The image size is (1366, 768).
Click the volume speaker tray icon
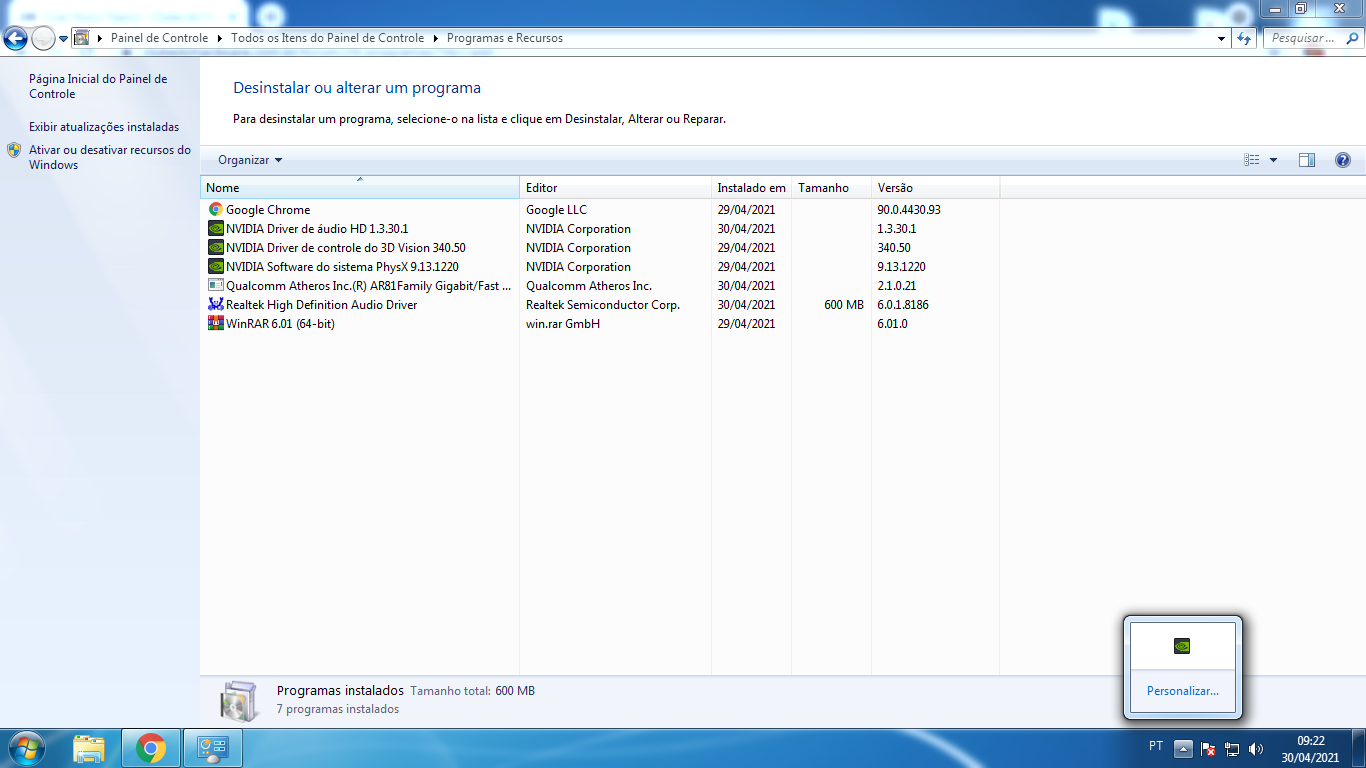(x=1256, y=748)
